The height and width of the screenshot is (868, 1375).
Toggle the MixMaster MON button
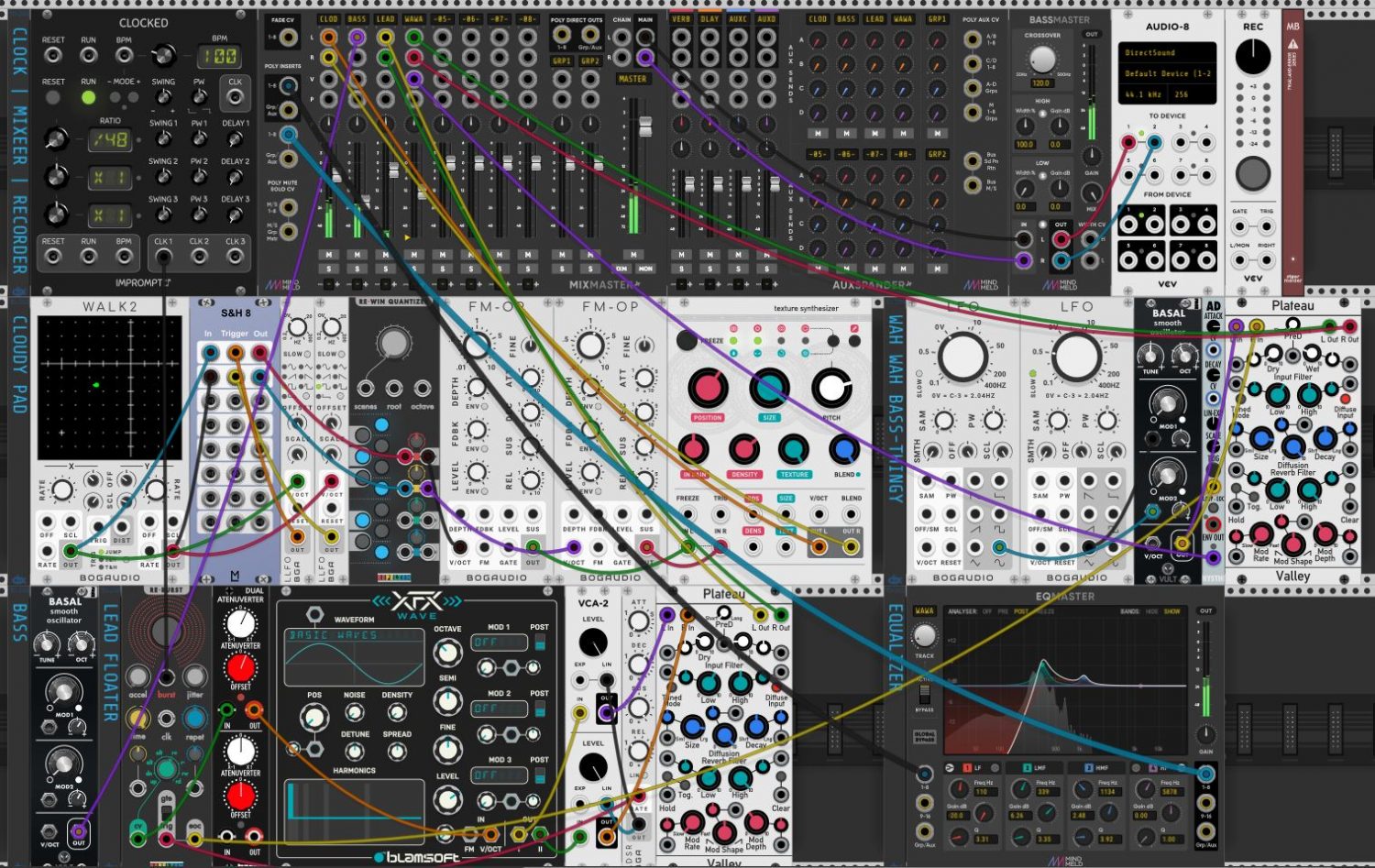point(645,269)
